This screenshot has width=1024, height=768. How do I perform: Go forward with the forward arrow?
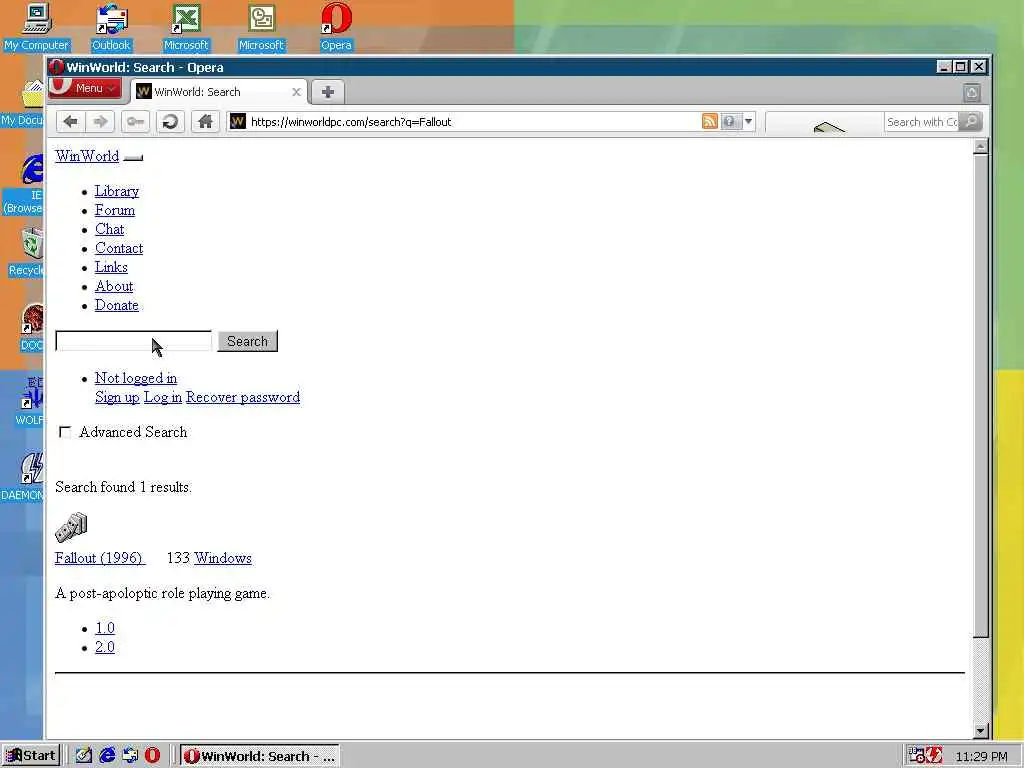[100, 121]
